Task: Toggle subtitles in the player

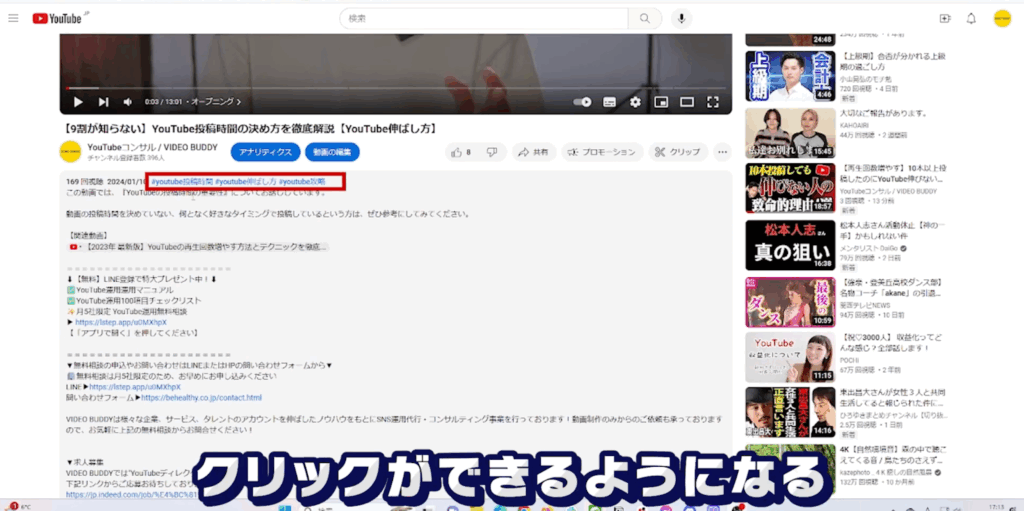Action: pos(609,102)
